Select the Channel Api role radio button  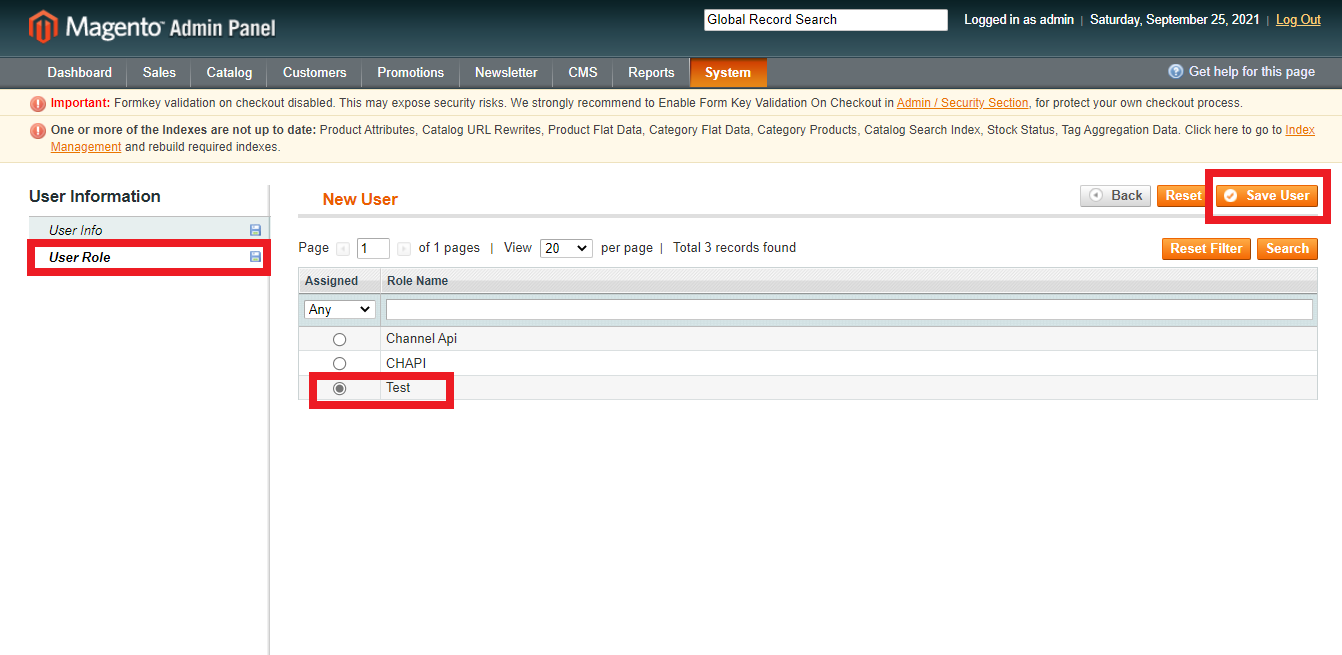(x=339, y=340)
